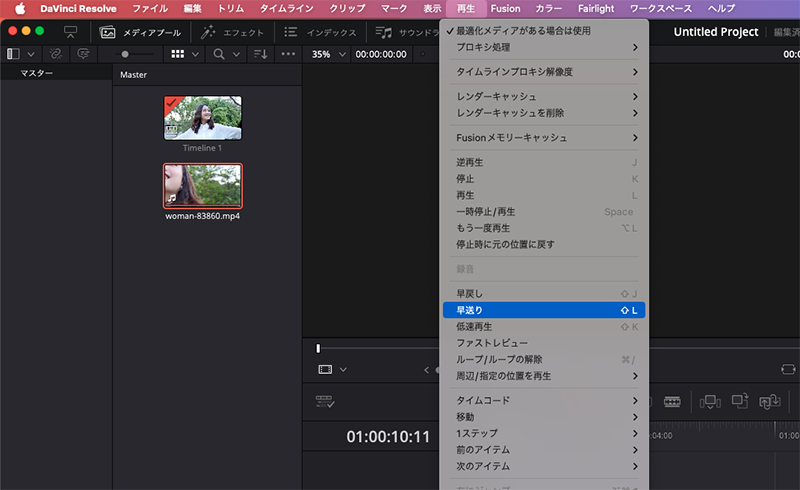Open the 35% viewer zoom dropdown

tap(329, 54)
